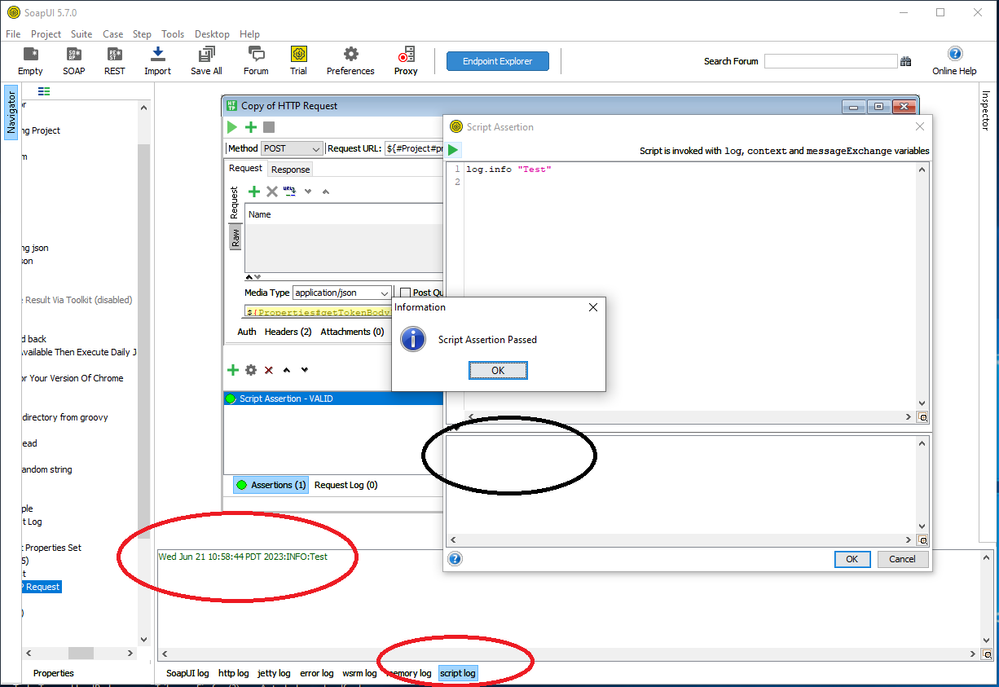Open the Auth tab
999x687 pixels.
247,332
